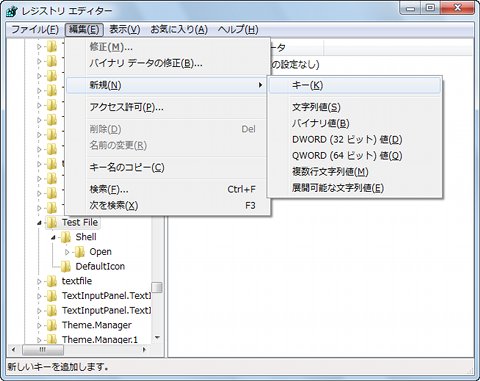480x381 pixels.
Task: Expand the textfile key
Action: coord(39,281)
